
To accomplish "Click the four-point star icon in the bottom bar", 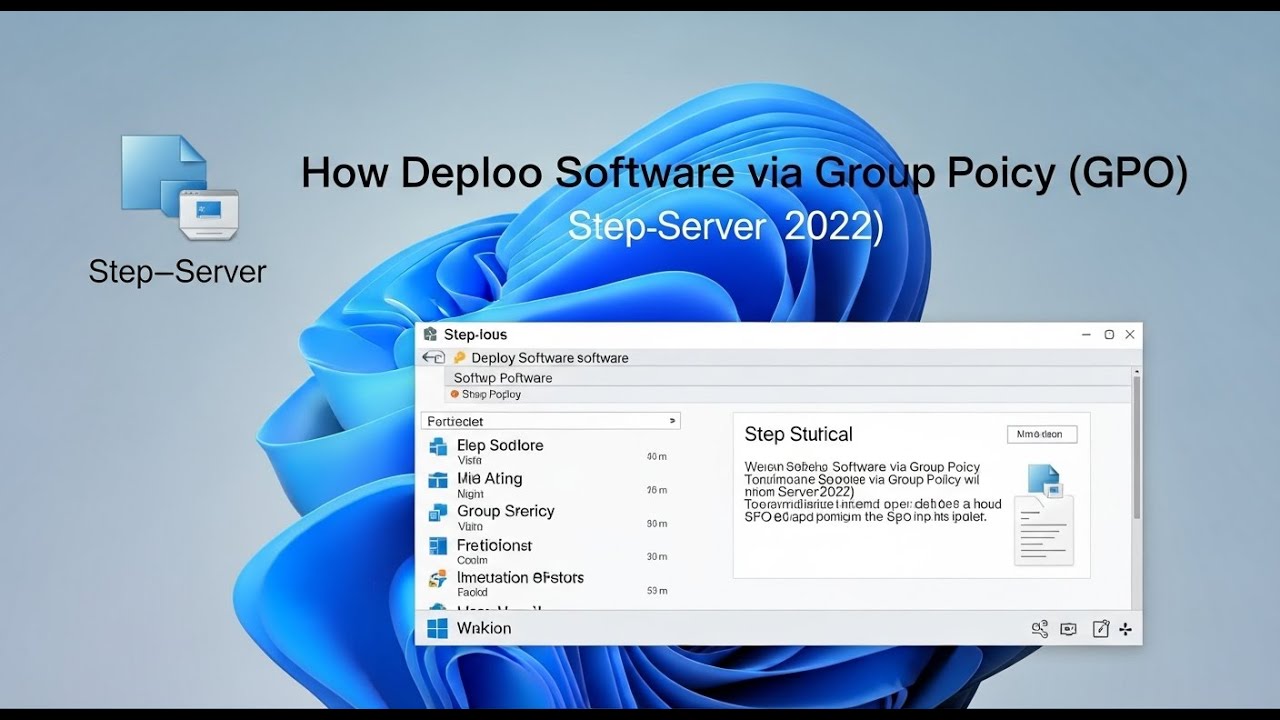I will (1126, 629).
